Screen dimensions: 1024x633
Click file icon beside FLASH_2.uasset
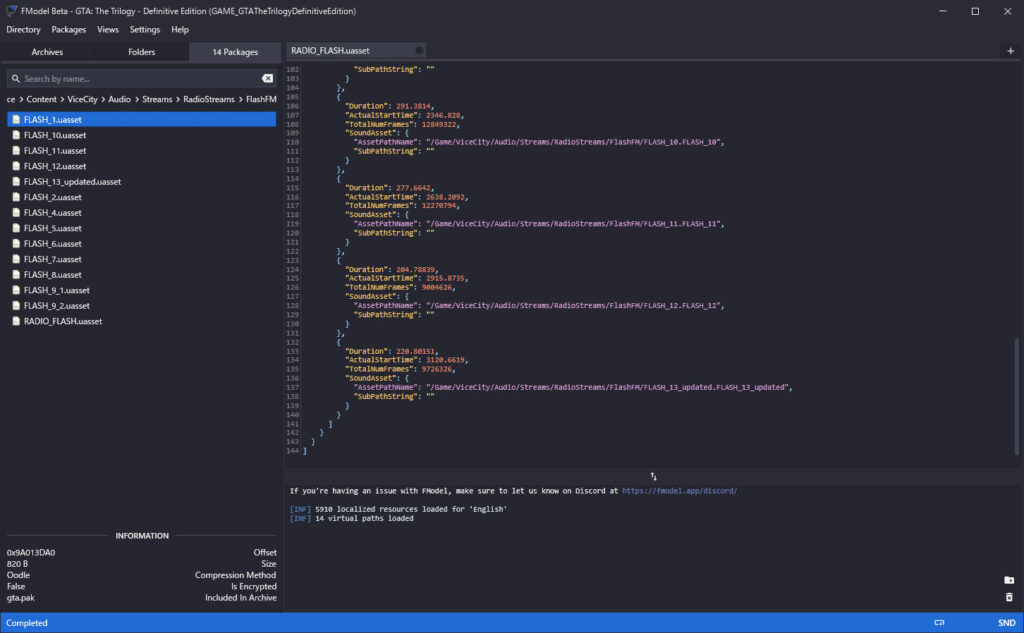pyautogui.click(x=16, y=197)
